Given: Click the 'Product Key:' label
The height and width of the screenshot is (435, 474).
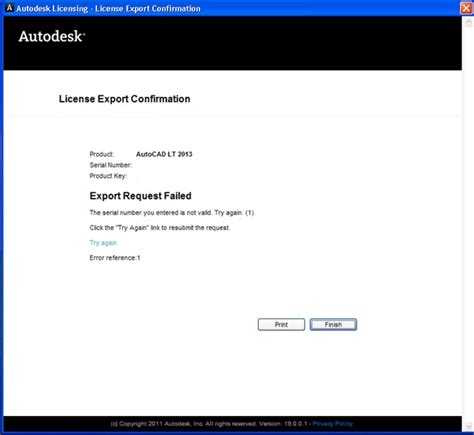Looking at the screenshot, I should (x=108, y=176).
